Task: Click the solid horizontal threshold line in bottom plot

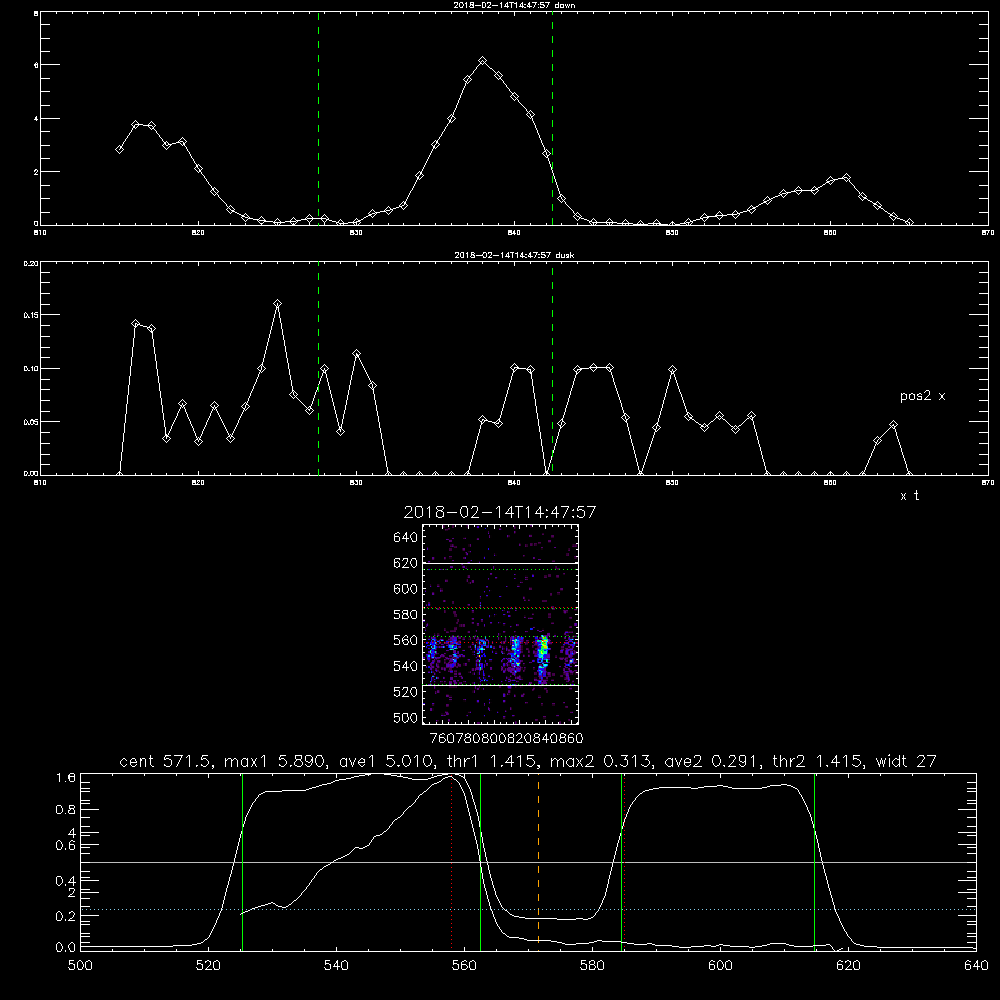Action: tap(528, 862)
